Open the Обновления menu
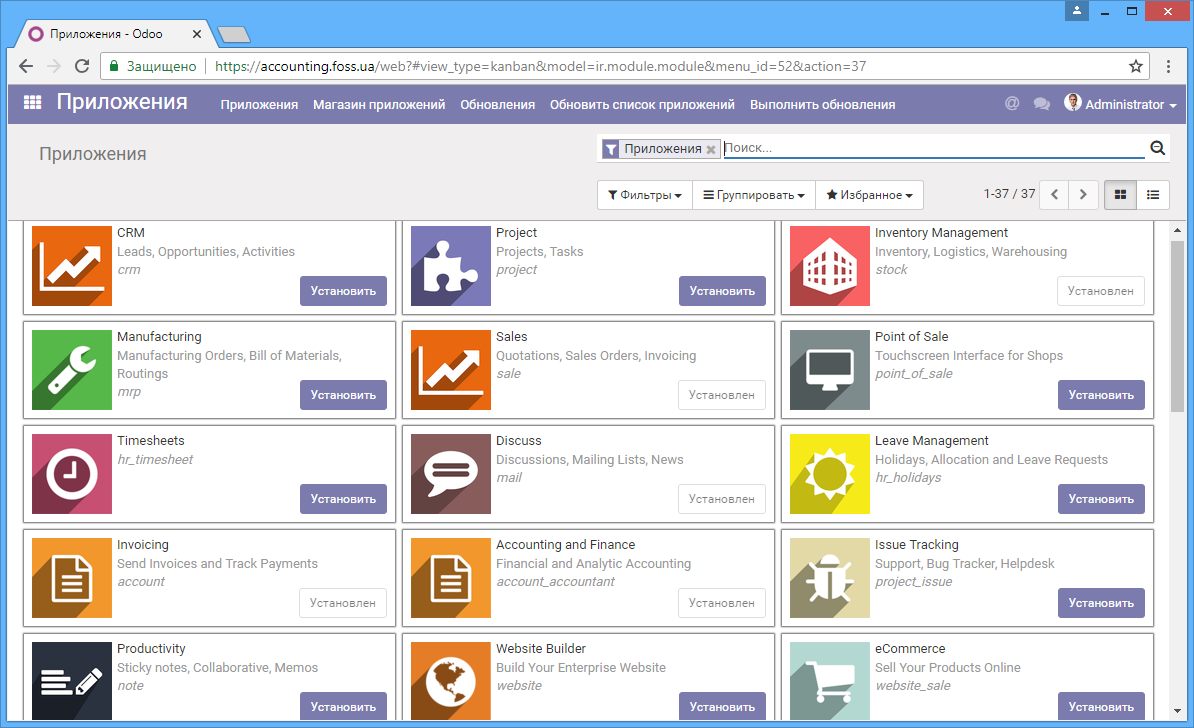 (497, 104)
